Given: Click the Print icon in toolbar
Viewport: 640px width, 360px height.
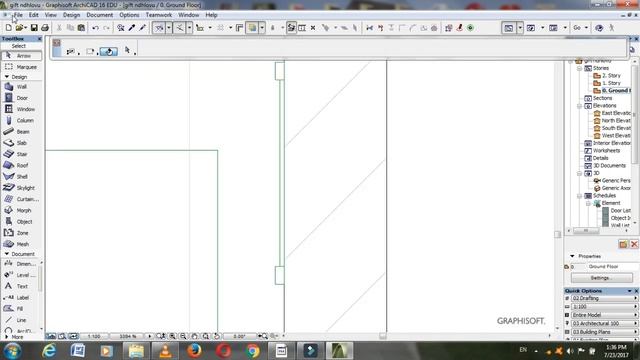Looking at the screenshot, I should tap(45, 28).
